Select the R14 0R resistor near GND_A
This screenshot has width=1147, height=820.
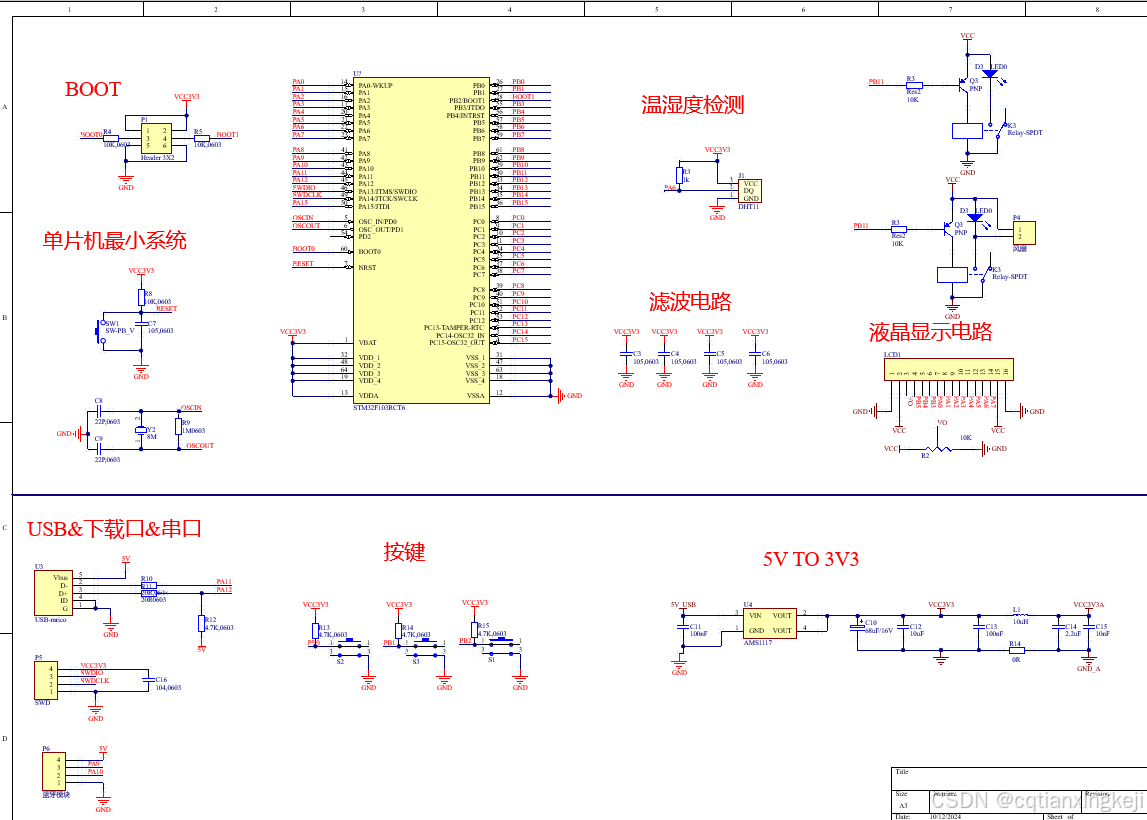coord(1015,650)
